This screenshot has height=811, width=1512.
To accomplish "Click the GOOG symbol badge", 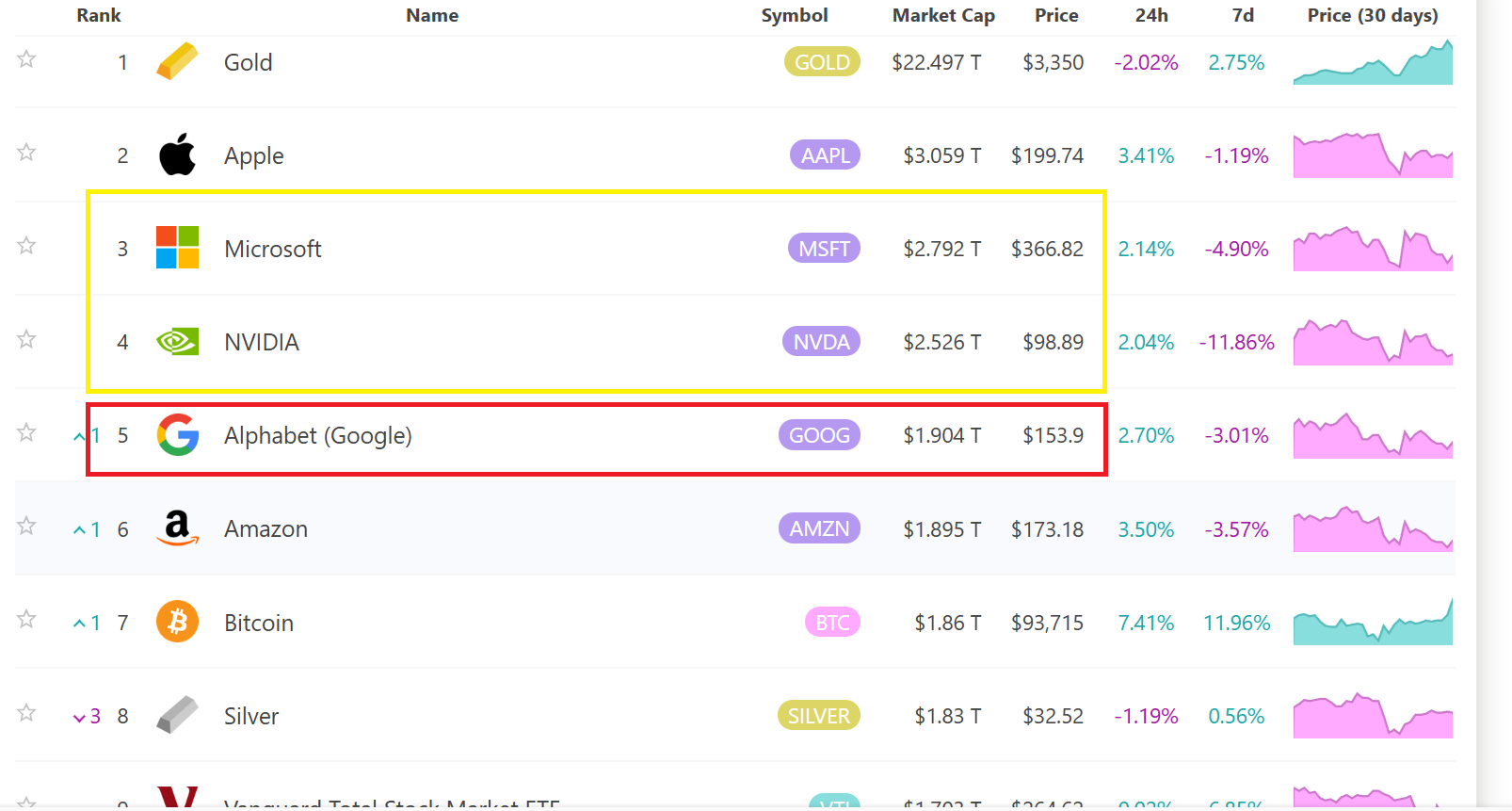I will click(819, 435).
